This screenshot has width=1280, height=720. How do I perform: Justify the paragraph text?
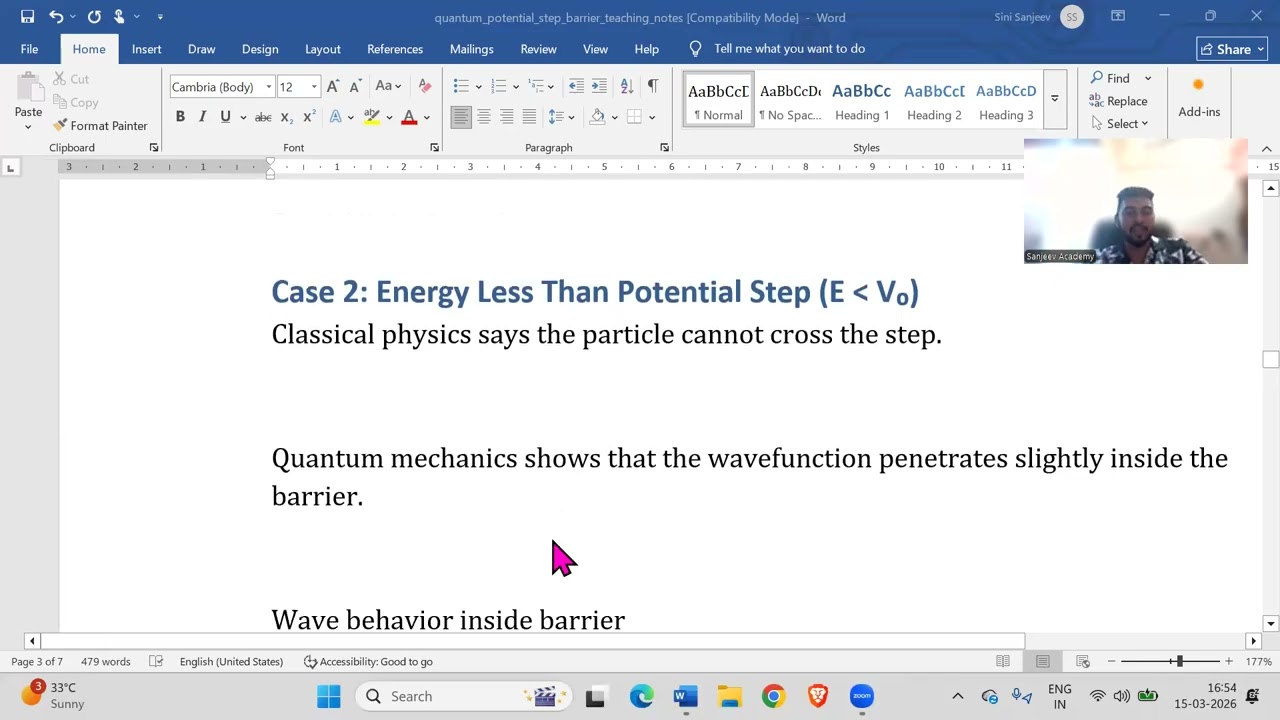529,117
